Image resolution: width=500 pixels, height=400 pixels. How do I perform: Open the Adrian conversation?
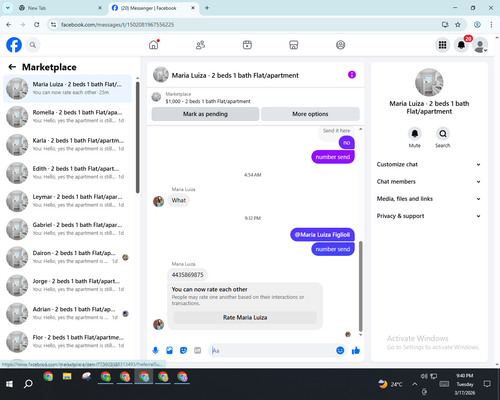67,313
